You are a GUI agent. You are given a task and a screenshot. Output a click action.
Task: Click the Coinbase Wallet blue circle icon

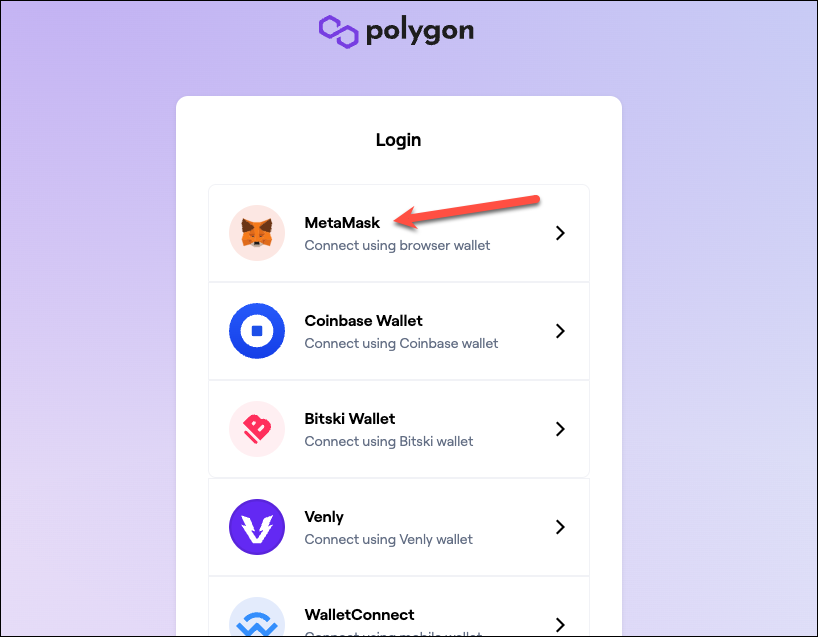(x=257, y=331)
